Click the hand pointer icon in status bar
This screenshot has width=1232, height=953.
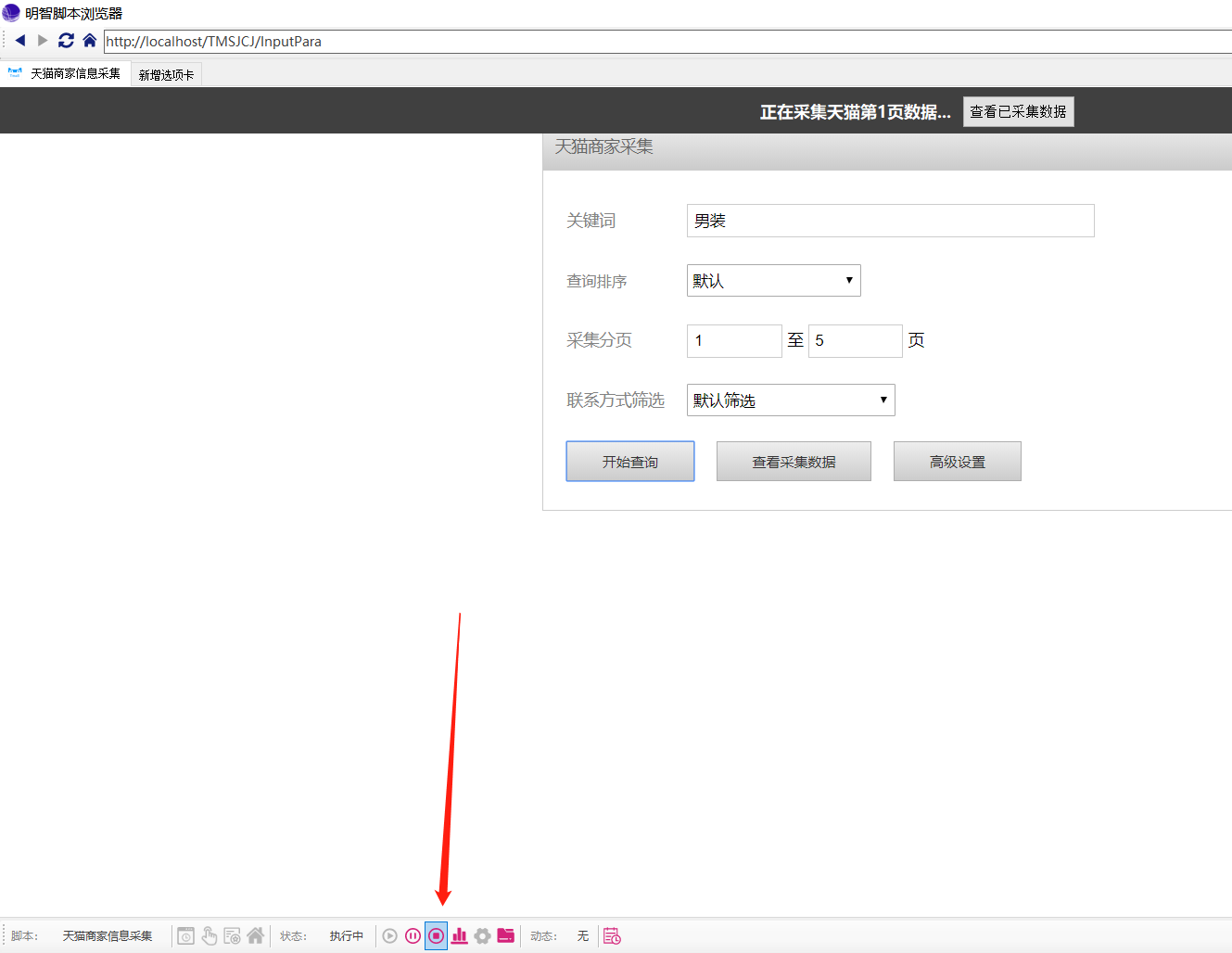click(210, 936)
